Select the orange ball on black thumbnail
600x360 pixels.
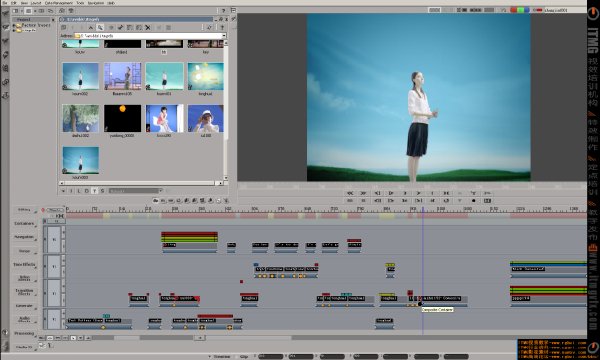tap(122, 118)
